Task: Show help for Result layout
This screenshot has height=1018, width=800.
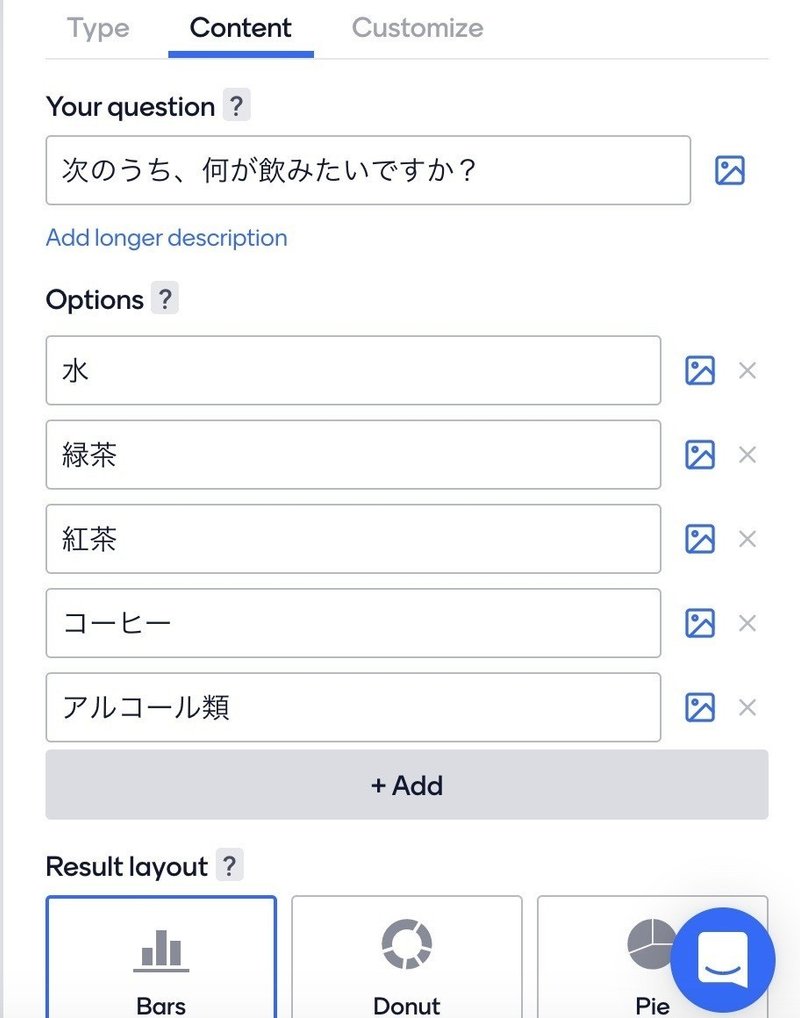Action: [229, 866]
